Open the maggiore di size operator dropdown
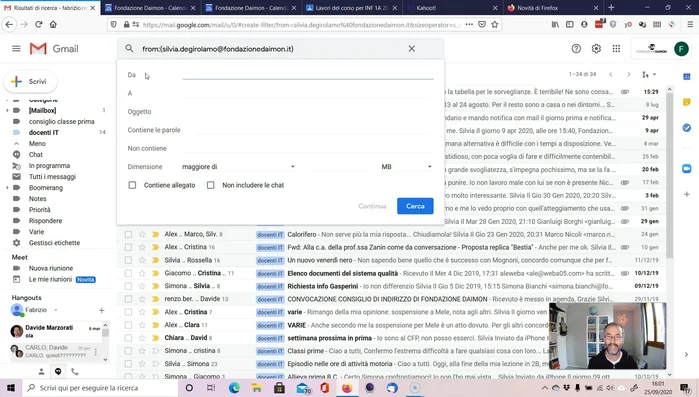The width and height of the screenshot is (699, 397). pos(238,167)
